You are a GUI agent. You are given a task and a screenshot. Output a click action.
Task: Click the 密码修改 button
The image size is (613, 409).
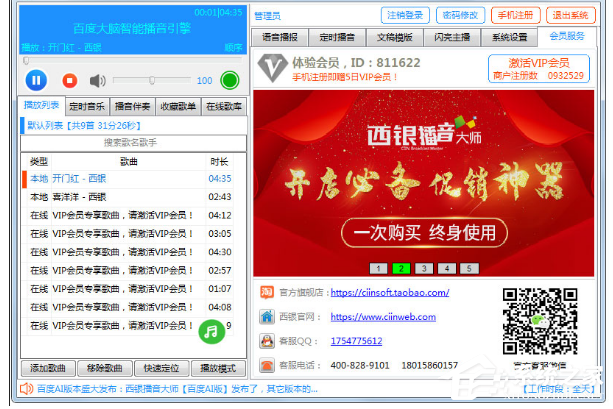click(460, 15)
